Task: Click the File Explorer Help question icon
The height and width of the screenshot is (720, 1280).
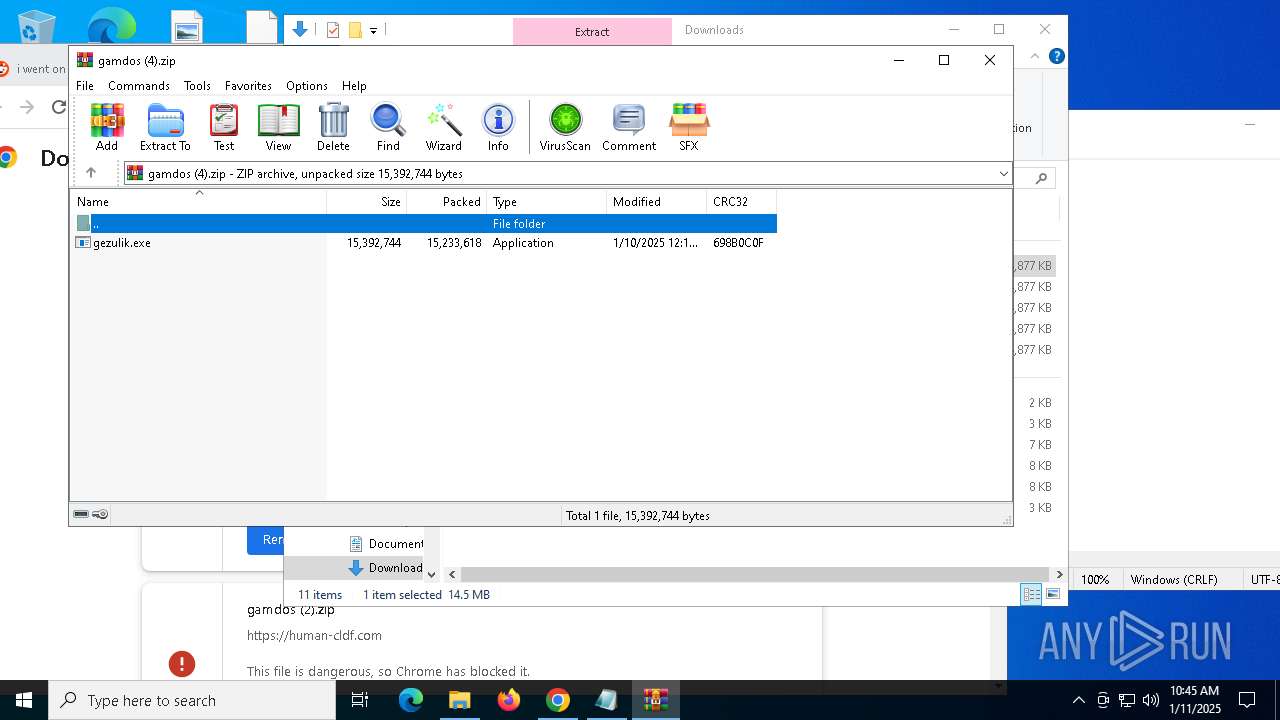Action: 1056,56
